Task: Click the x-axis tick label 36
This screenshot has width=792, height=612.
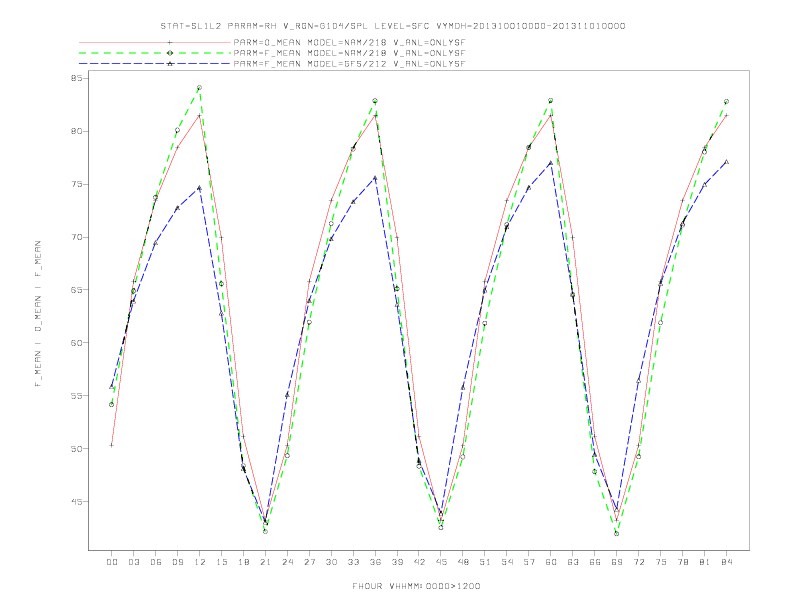Action: coord(375,562)
